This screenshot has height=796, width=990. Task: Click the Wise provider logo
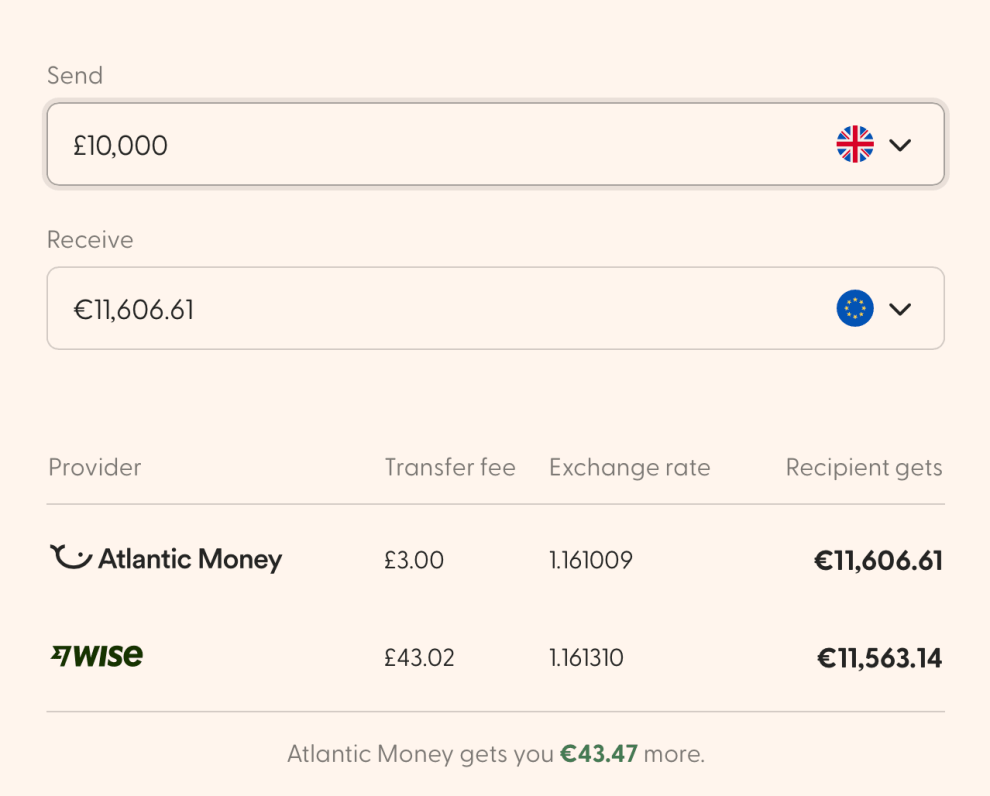point(96,656)
